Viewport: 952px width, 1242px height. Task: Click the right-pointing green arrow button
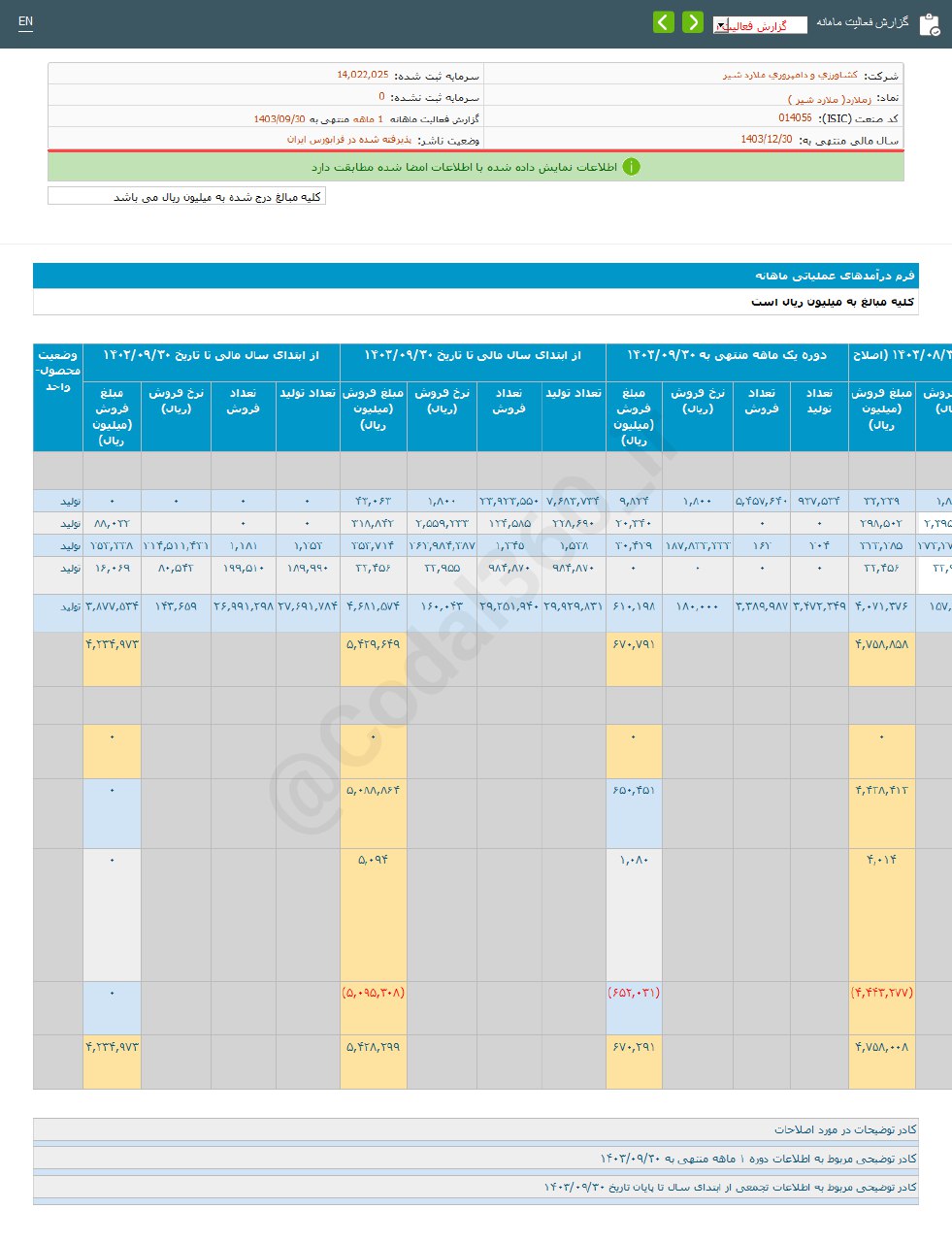(693, 22)
